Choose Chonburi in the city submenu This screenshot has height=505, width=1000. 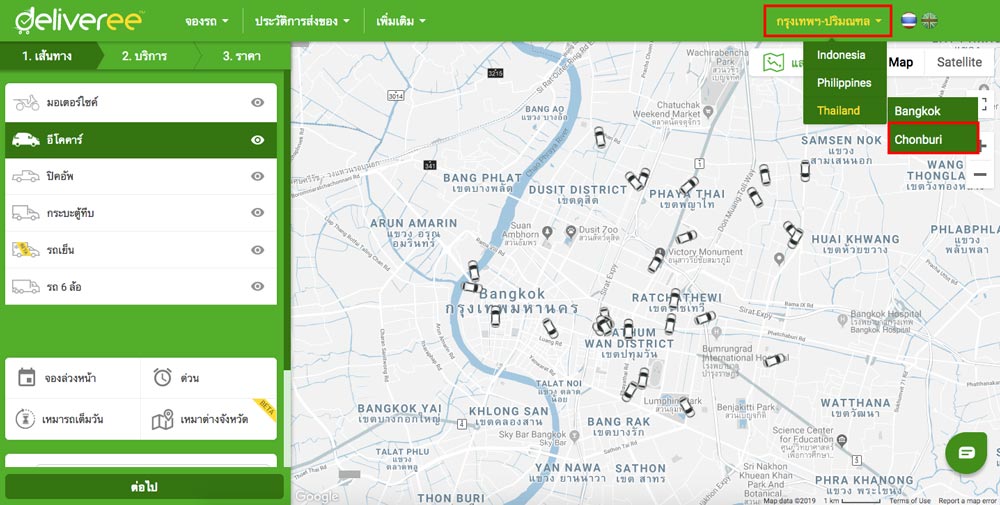932,139
